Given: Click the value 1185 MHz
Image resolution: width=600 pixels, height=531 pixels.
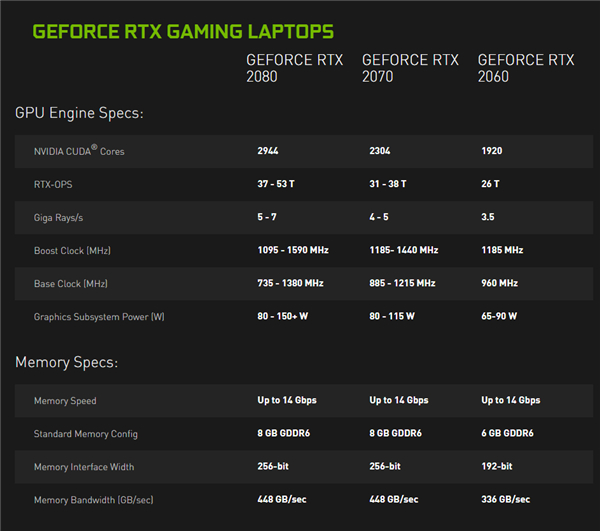Looking at the screenshot, I should click(x=502, y=250).
